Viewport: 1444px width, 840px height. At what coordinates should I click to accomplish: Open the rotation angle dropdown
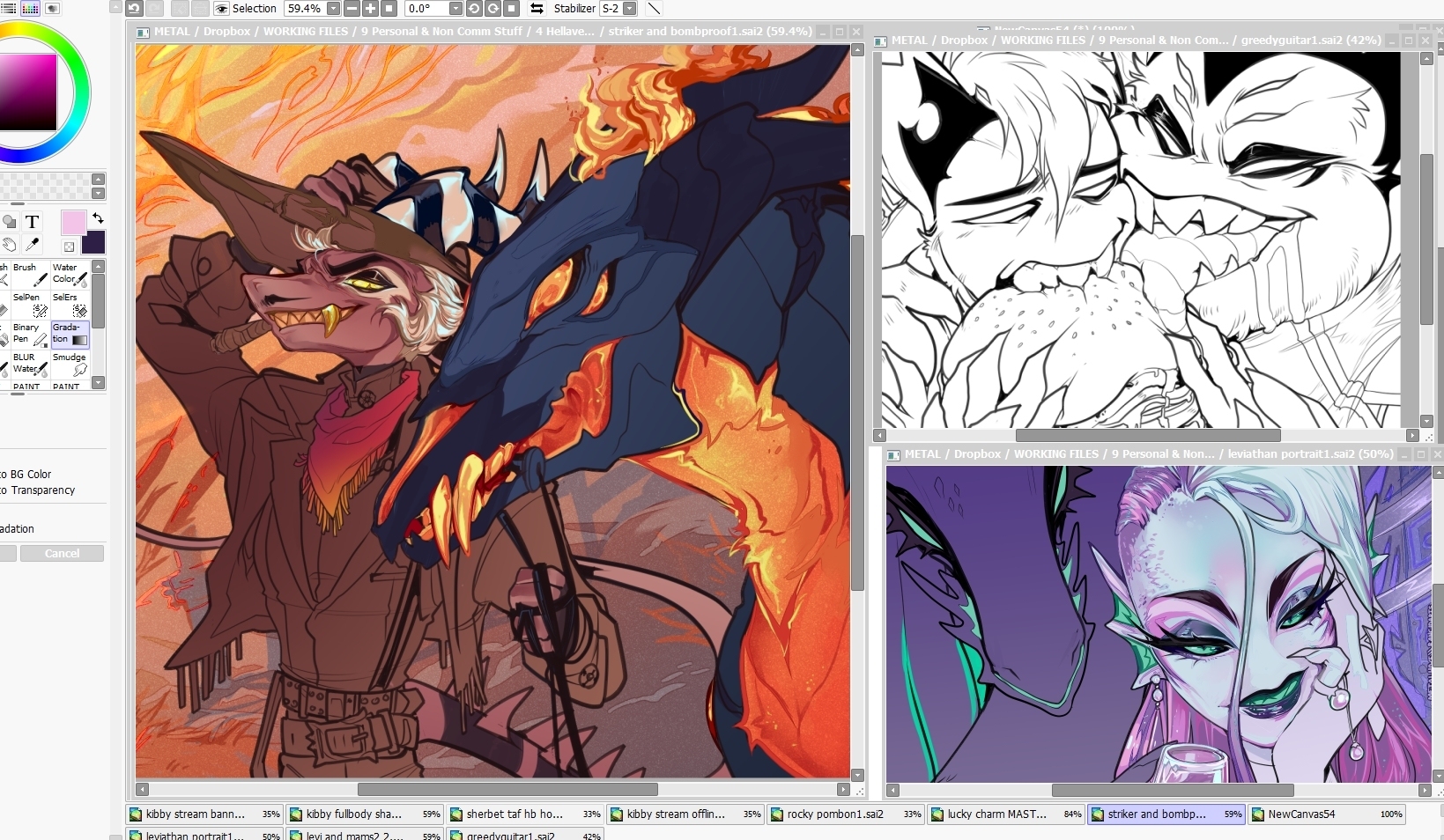tap(455, 9)
